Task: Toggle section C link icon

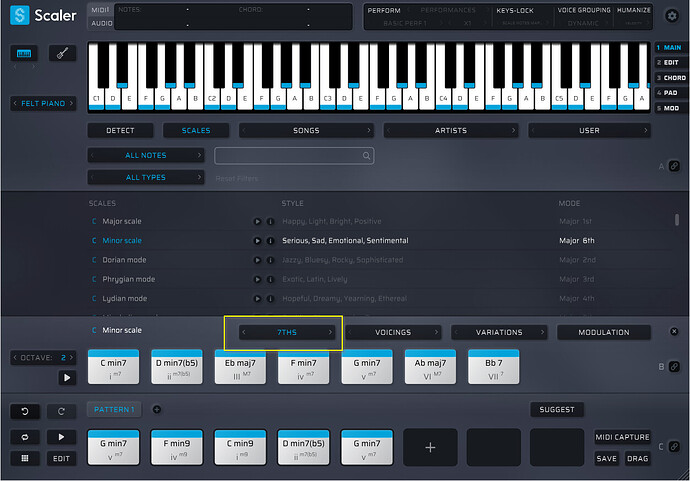Action: [674, 447]
